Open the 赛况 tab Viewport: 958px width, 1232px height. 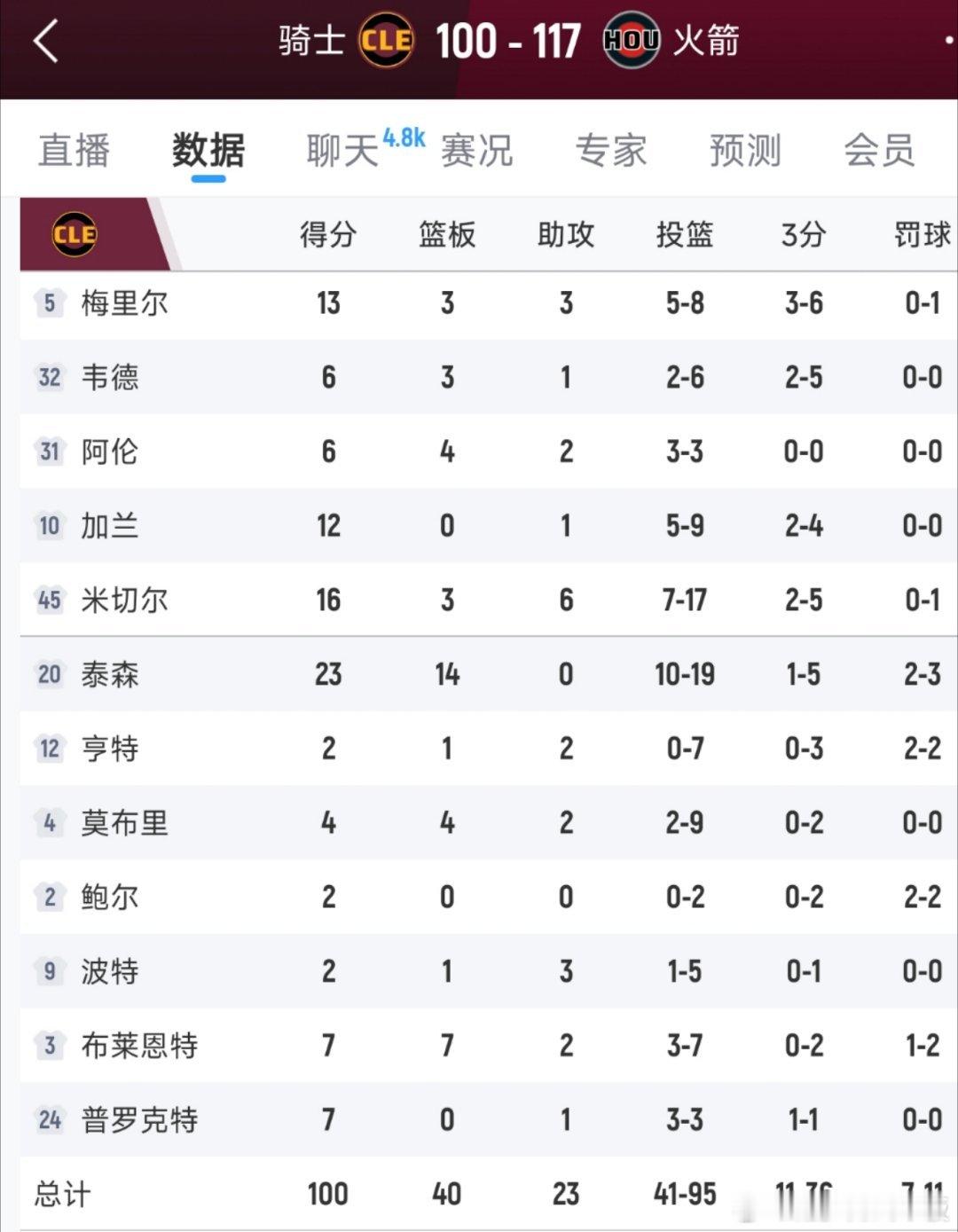(477, 150)
